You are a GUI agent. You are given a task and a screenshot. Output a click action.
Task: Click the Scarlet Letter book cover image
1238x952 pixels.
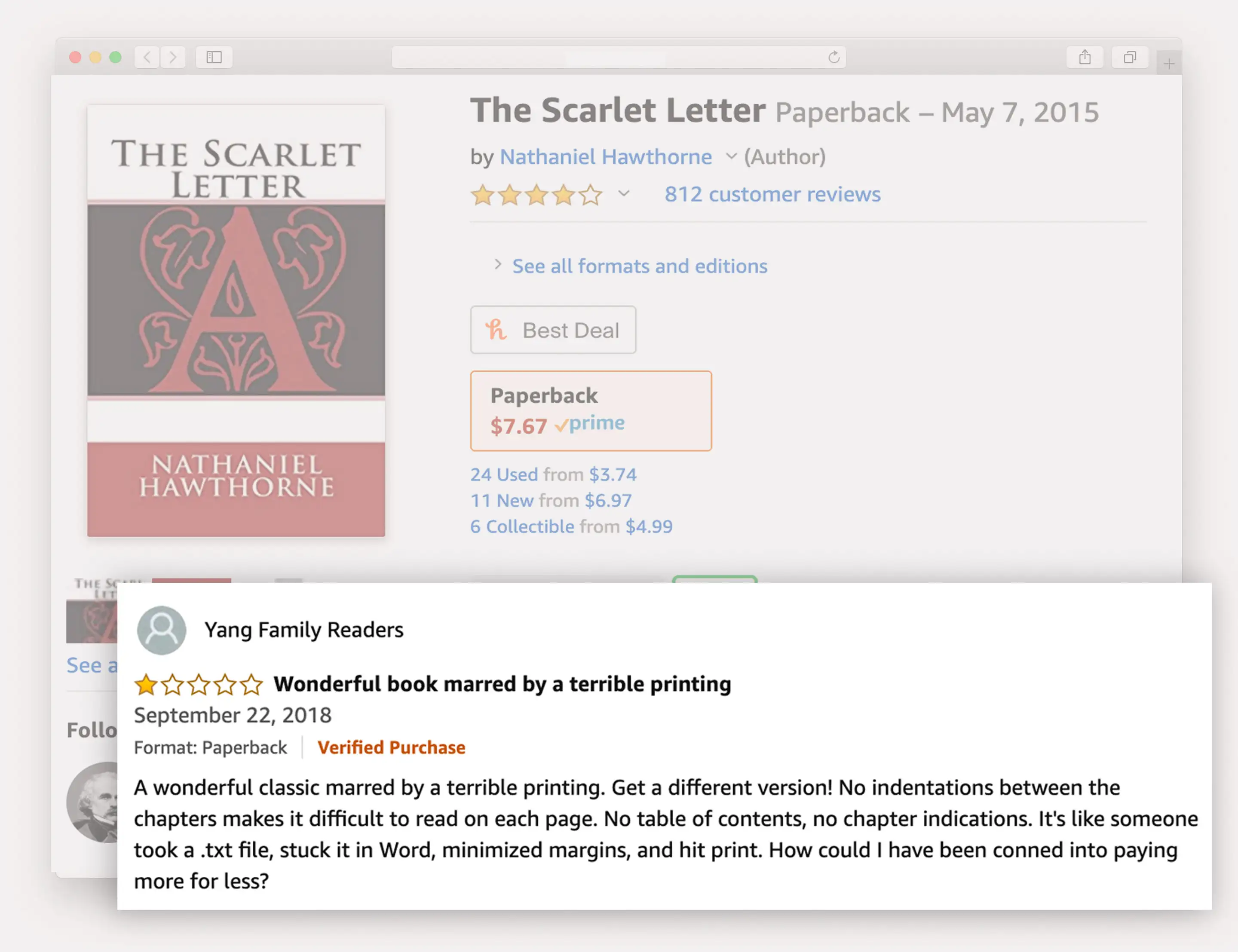point(236,320)
